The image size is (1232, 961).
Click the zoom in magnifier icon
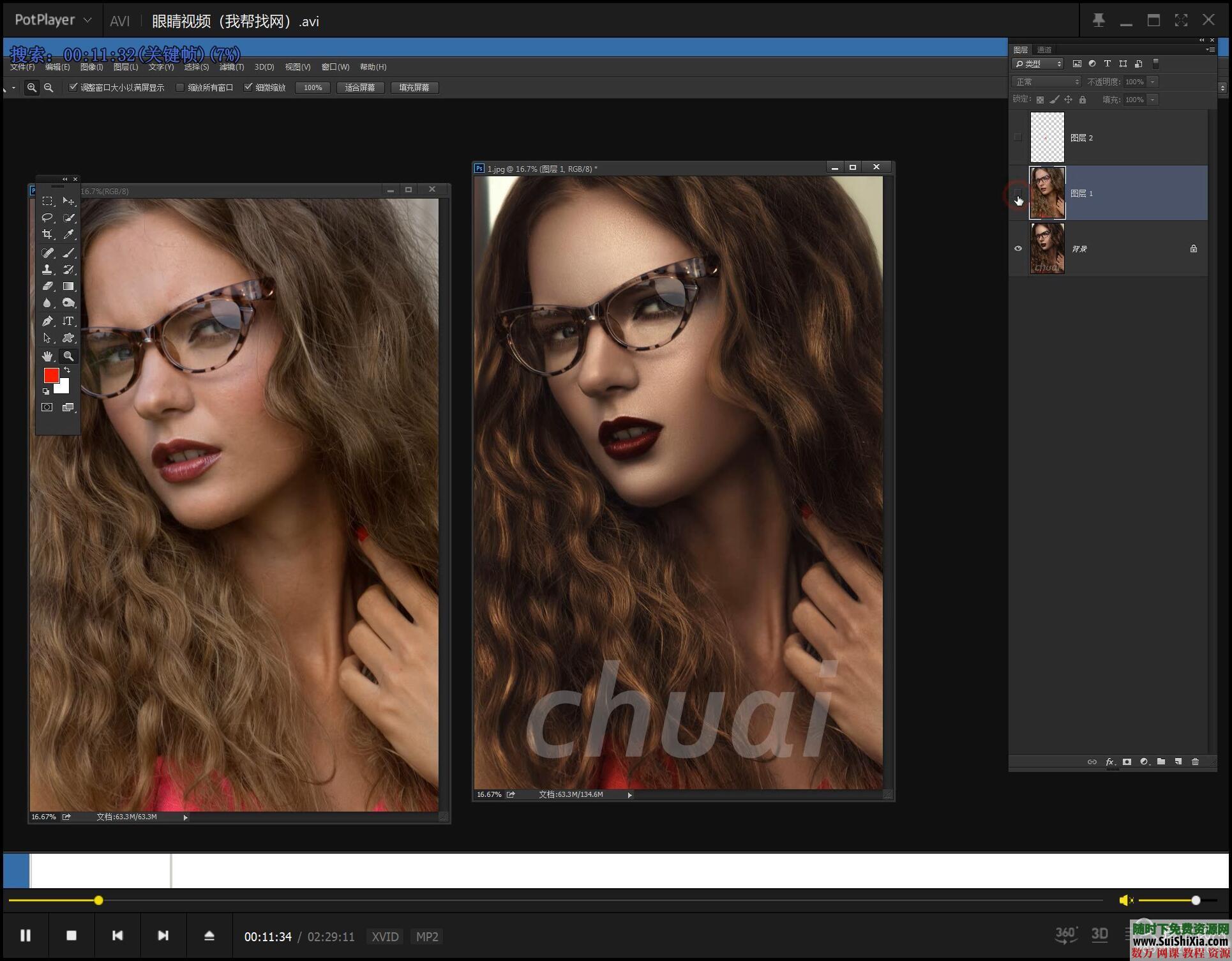pyautogui.click(x=31, y=87)
